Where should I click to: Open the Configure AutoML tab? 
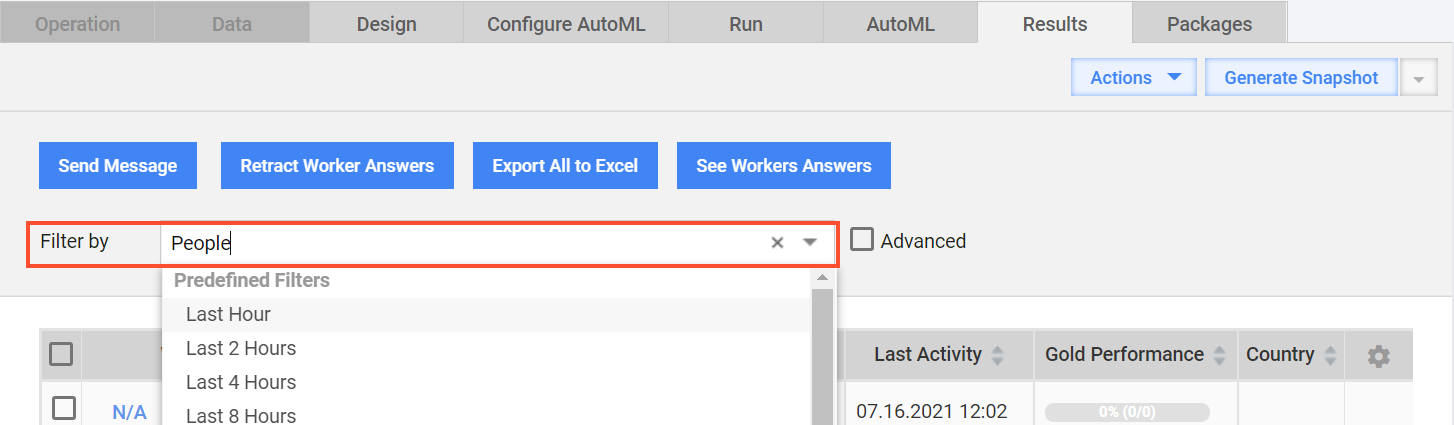(x=566, y=23)
